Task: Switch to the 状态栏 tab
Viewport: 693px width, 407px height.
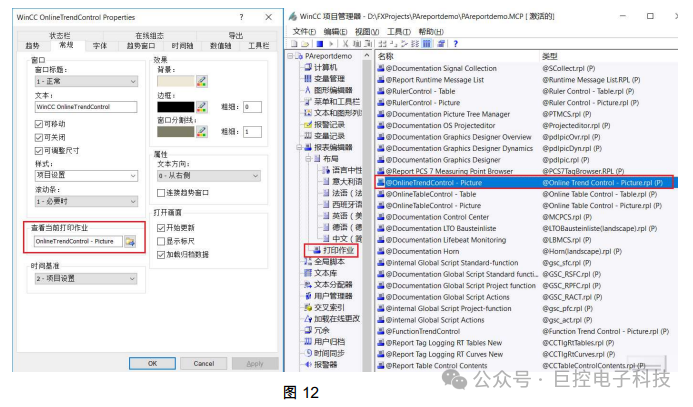Action: tap(60, 35)
